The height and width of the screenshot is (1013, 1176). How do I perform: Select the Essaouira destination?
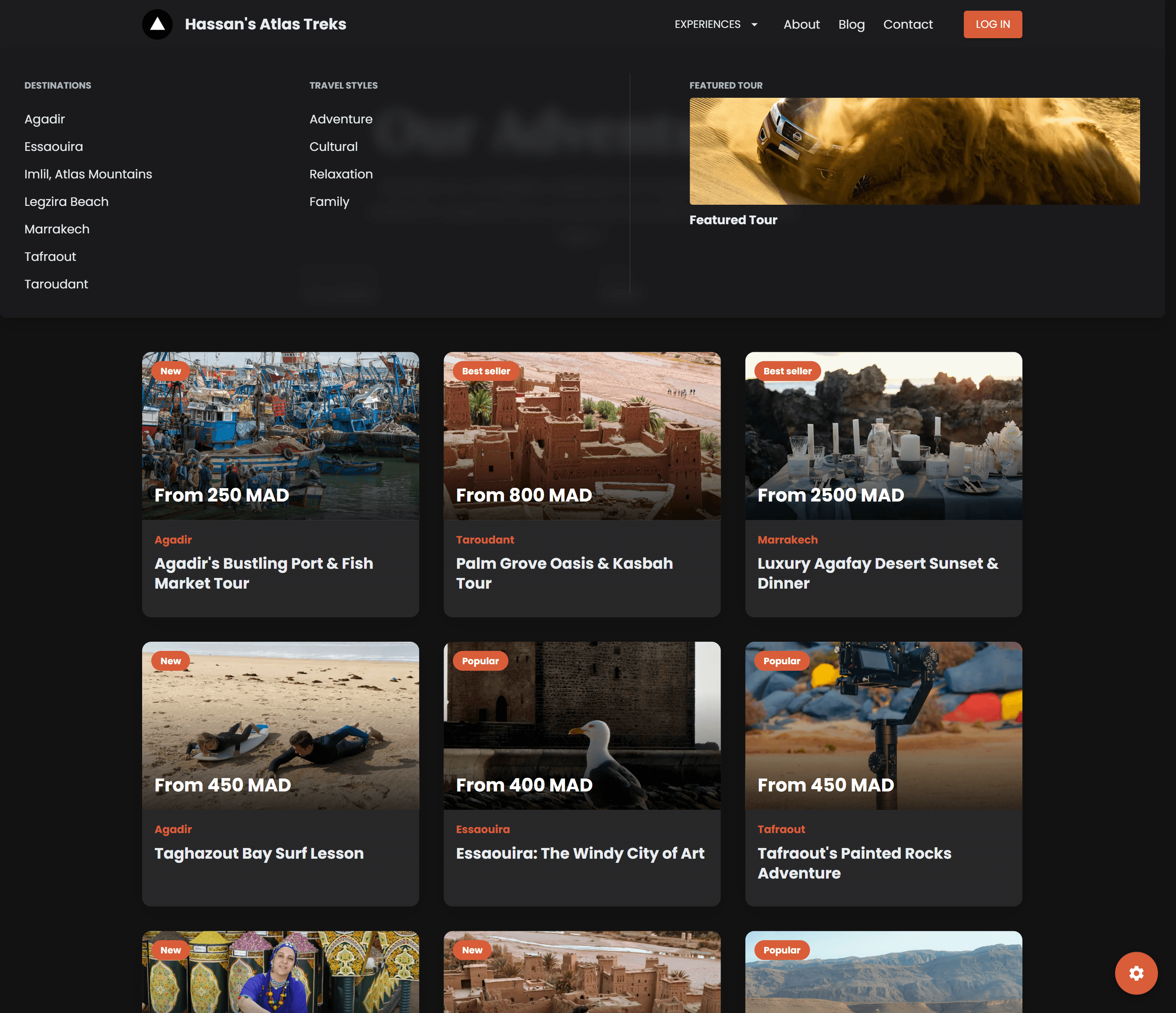(54, 146)
